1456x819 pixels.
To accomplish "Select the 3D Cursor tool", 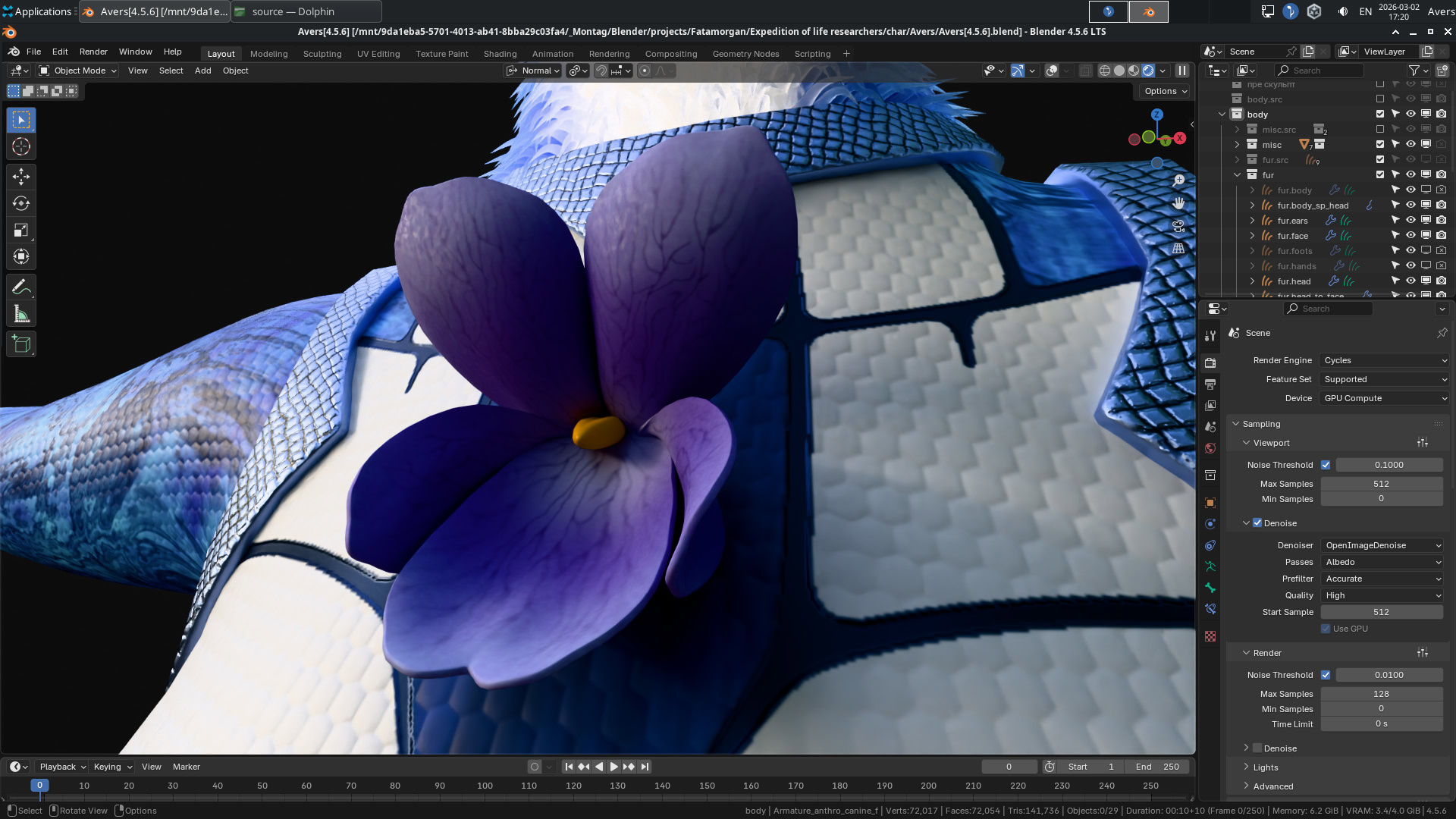I will coord(21,146).
